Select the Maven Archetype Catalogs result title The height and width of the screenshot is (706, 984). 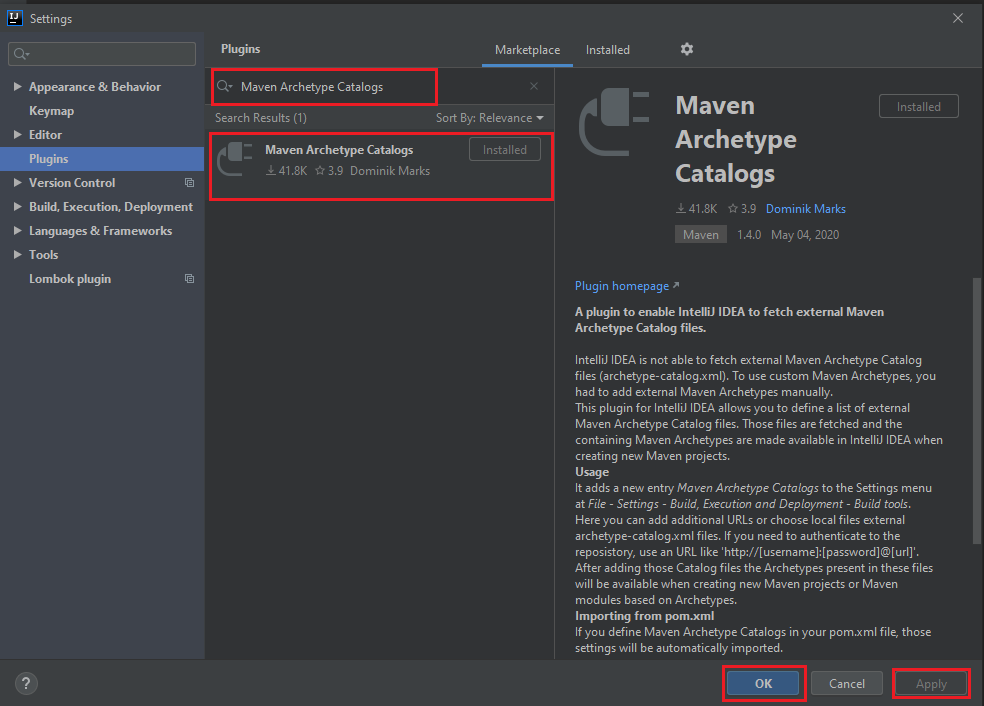[x=339, y=149]
